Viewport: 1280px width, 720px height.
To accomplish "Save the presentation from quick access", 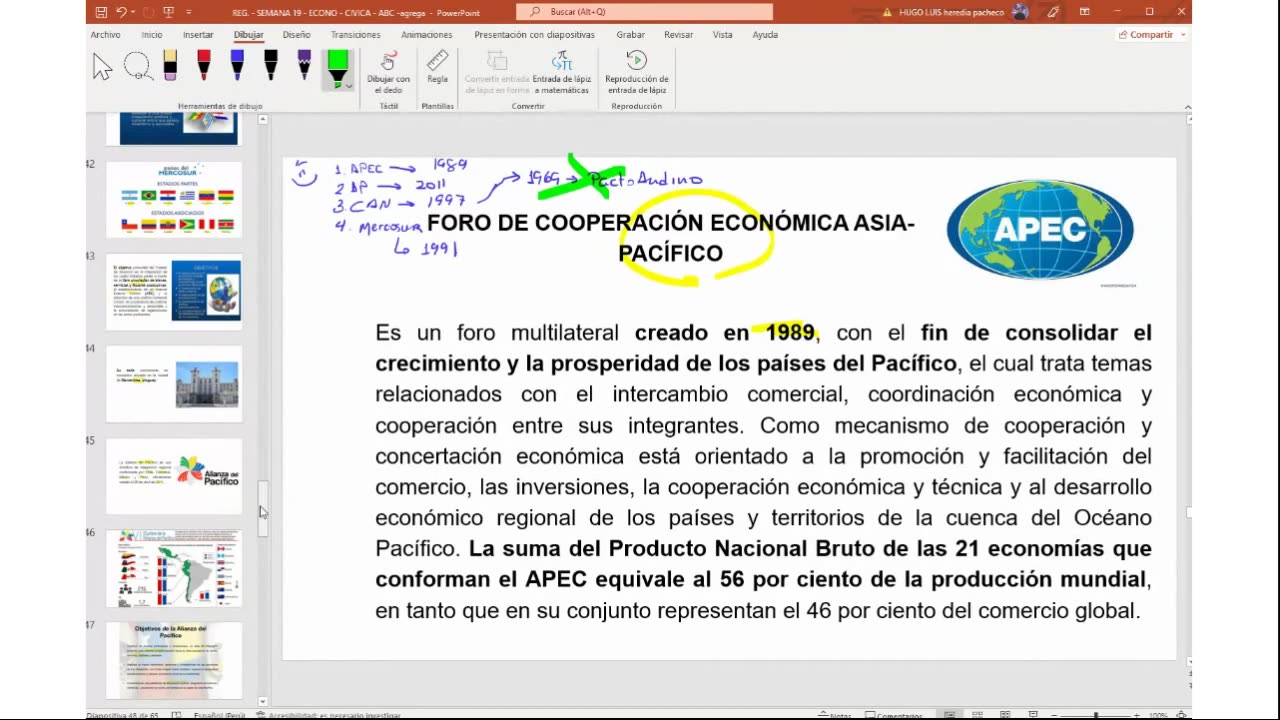I will click(x=100, y=12).
